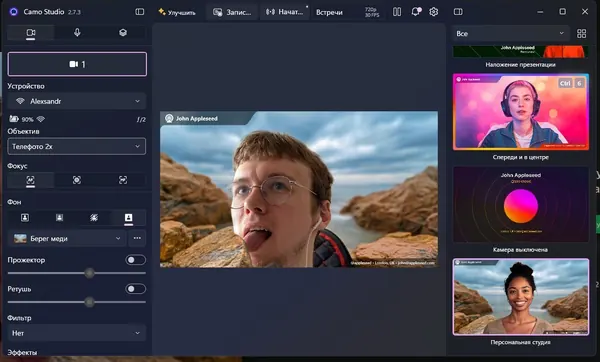Open the background more options ellipsis
600x362 pixels.
(x=137, y=238)
